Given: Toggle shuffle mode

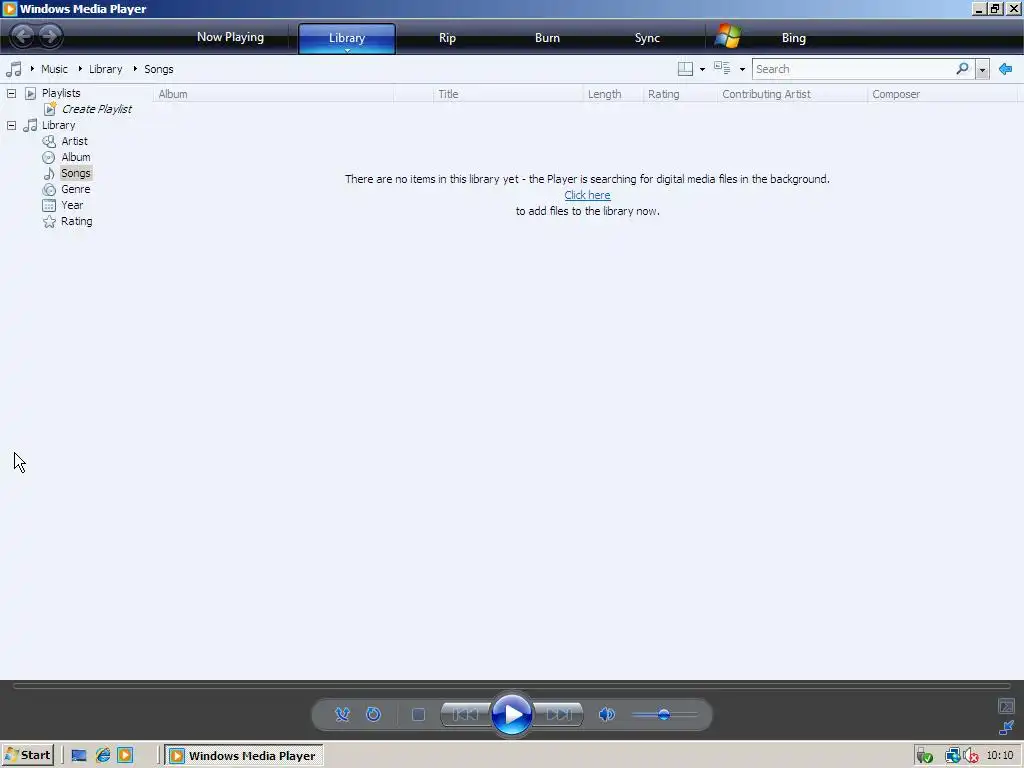Looking at the screenshot, I should (x=342, y=714).
